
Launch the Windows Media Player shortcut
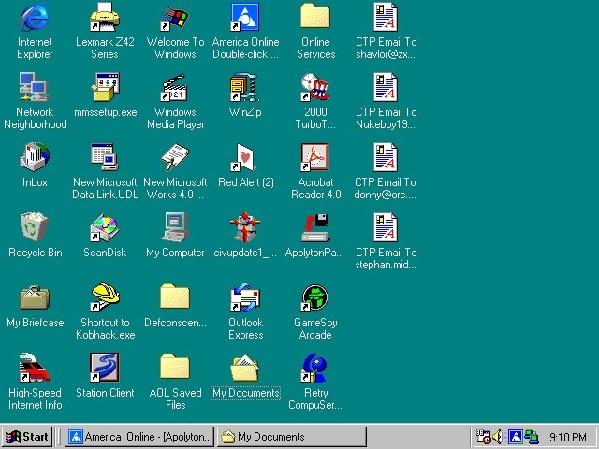pyautogui.click(x=175, y=88)
